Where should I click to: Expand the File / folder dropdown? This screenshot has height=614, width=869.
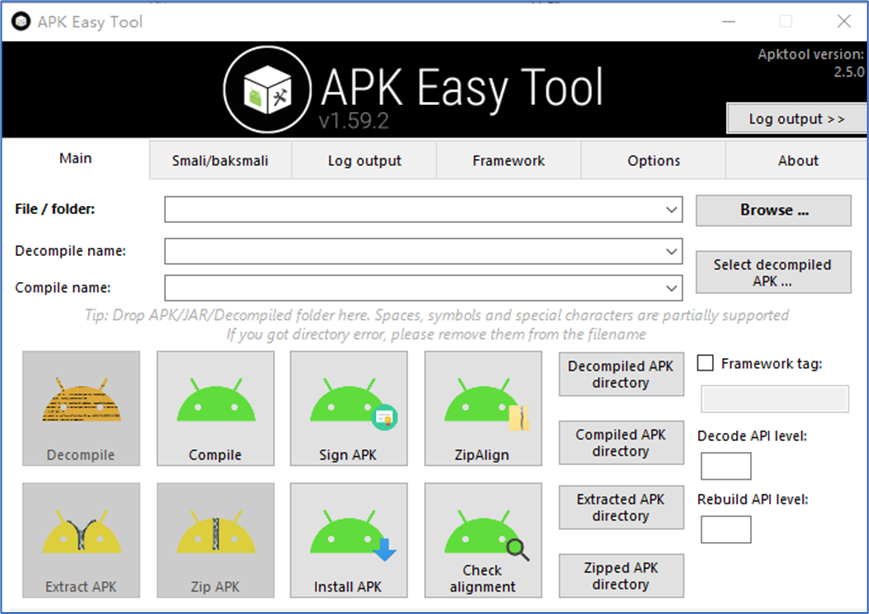671,209
